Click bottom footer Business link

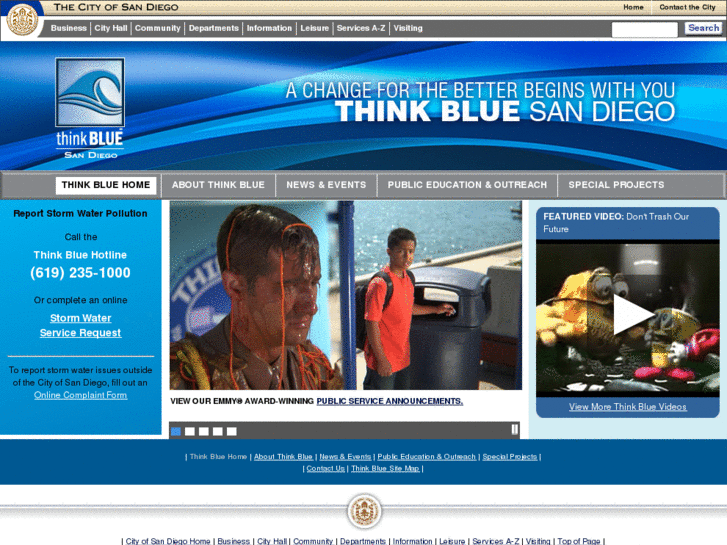[x=234, y=541]
